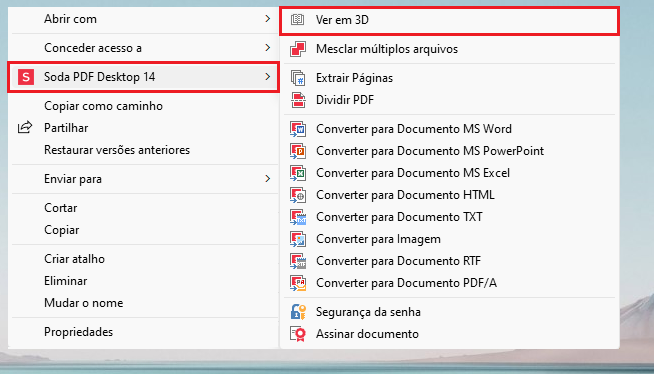Select Extrair Páginas
This screenshot has height=374, width=654.
click(450, 78)
